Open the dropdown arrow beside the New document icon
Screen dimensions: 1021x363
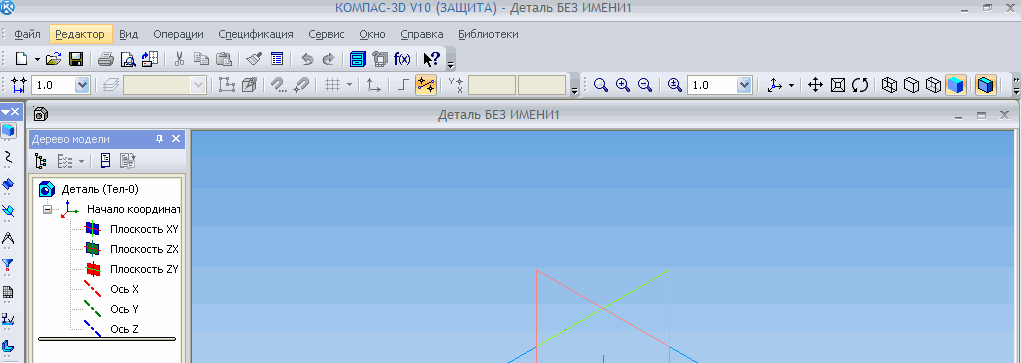(x=37, y=59)
